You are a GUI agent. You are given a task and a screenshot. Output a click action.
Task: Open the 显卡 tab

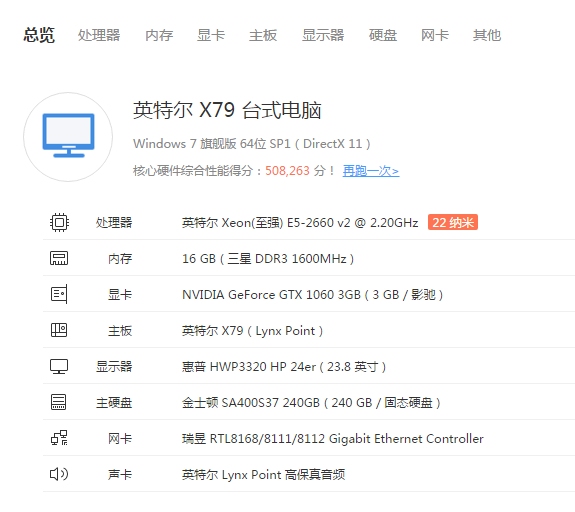click(211, 35)
